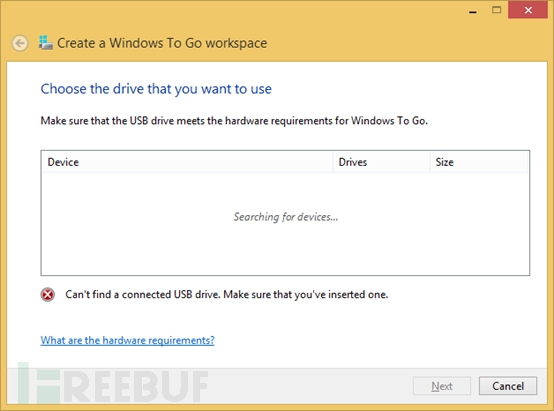Click the divider between Drives and Size headers

pos(430,162)
